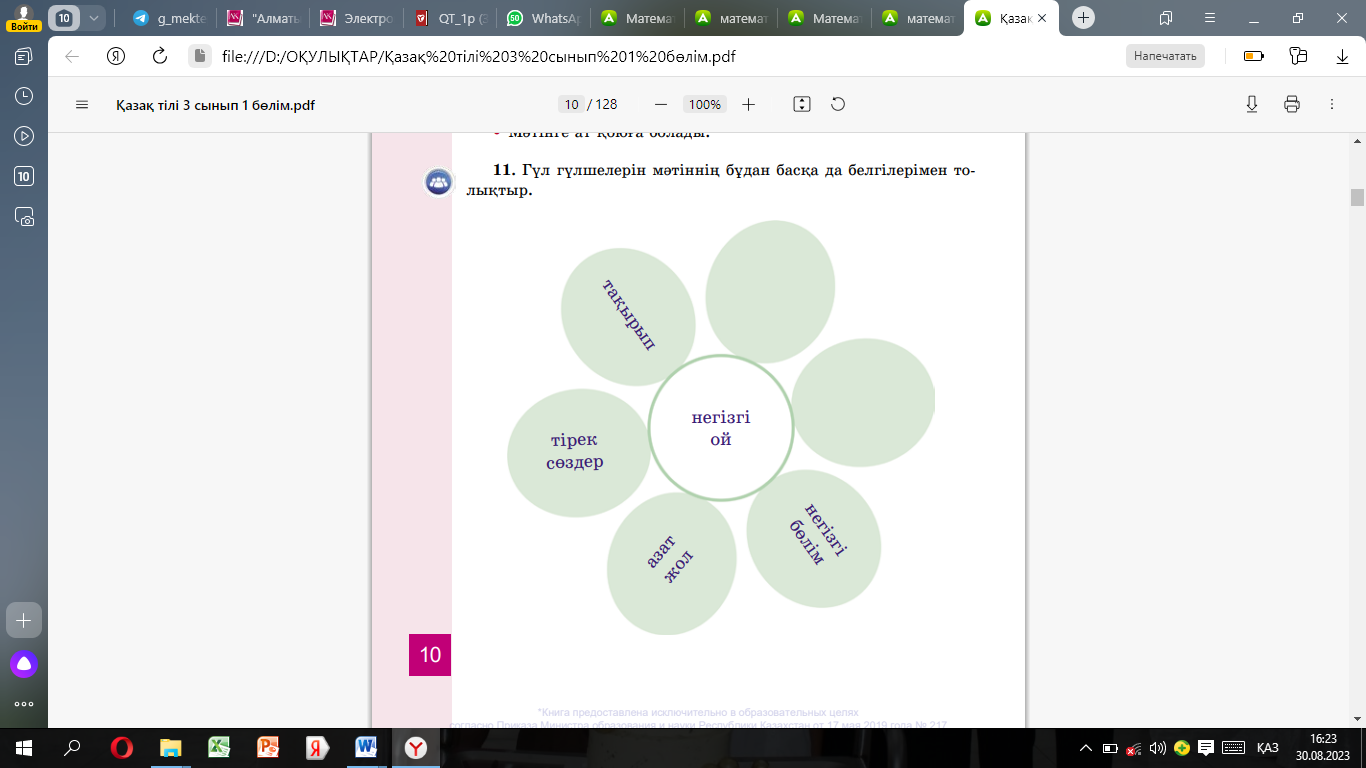Viewport: 1366px width, 768px height.
Task: Switch the ҚАЗ keyboard language indicator
Action: click(x=1267, y=747)
